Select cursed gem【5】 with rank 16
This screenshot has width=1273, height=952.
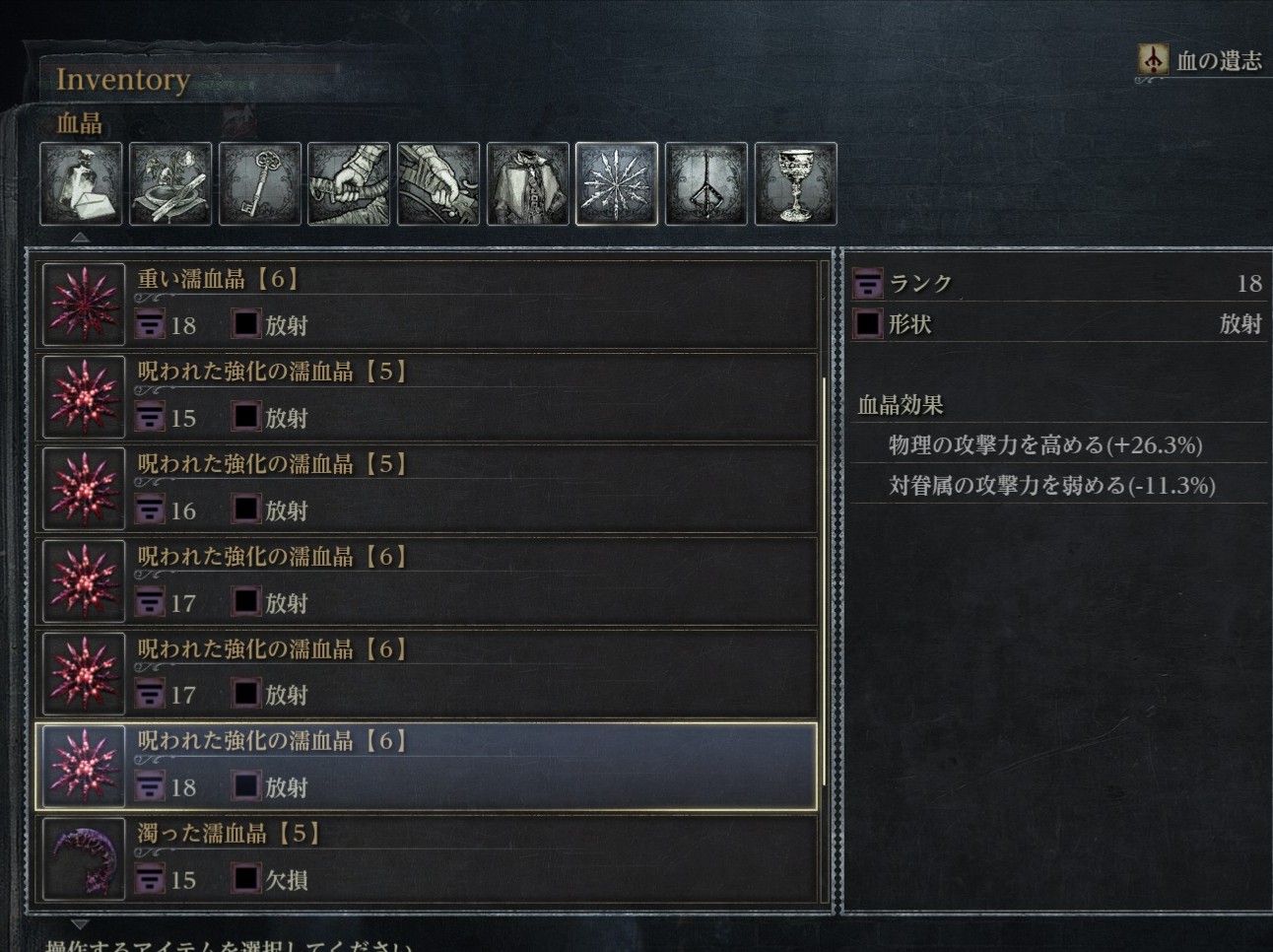[427, 490]
